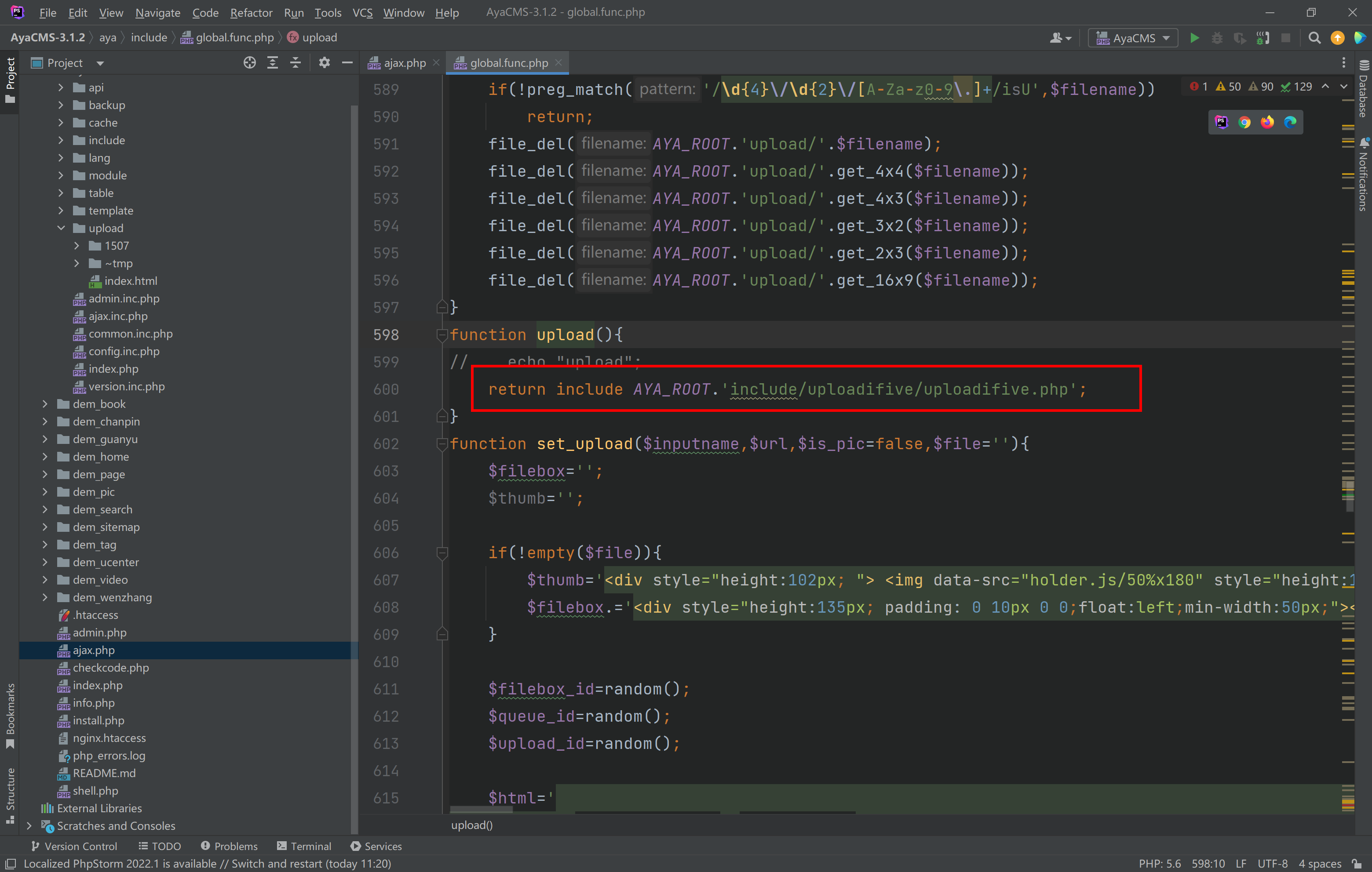Click the green Run button

click(x=1194, y=38)
